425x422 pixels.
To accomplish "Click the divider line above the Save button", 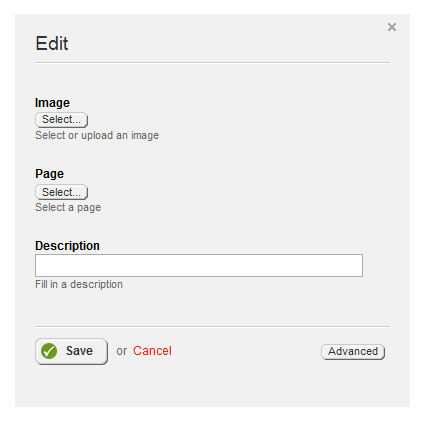I will click(212, 326).
